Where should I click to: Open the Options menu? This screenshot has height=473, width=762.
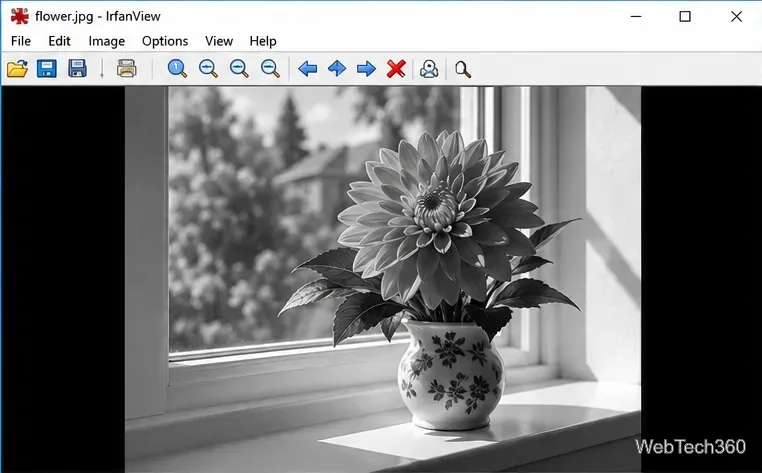pos(165,41)
